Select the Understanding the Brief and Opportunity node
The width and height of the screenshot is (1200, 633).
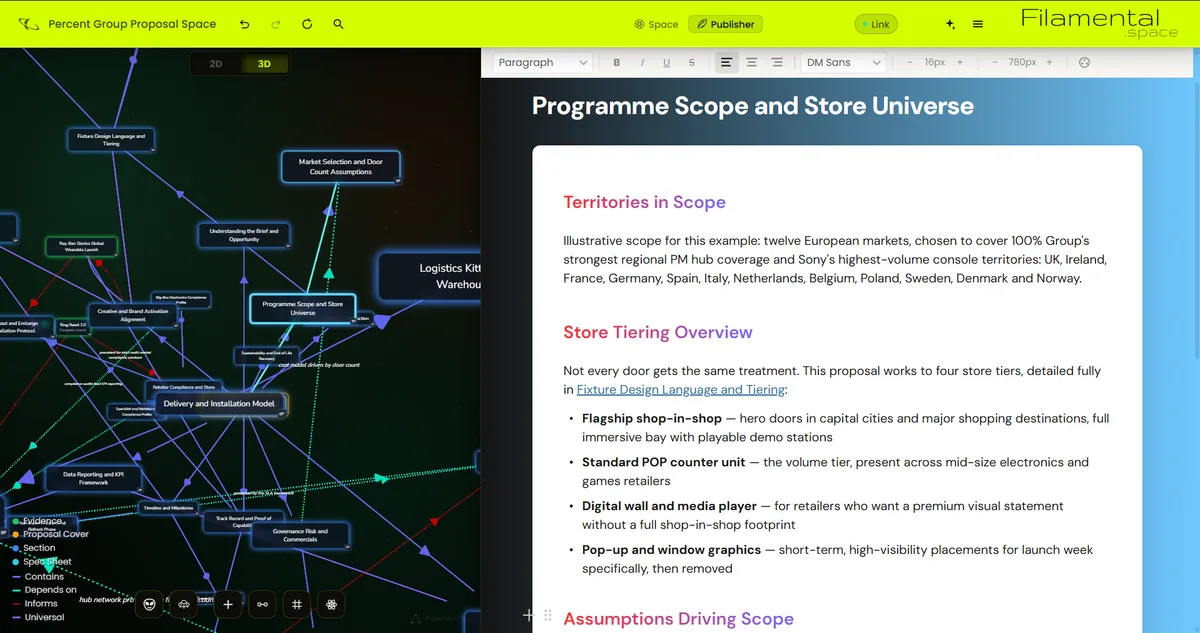coord(244,235)
